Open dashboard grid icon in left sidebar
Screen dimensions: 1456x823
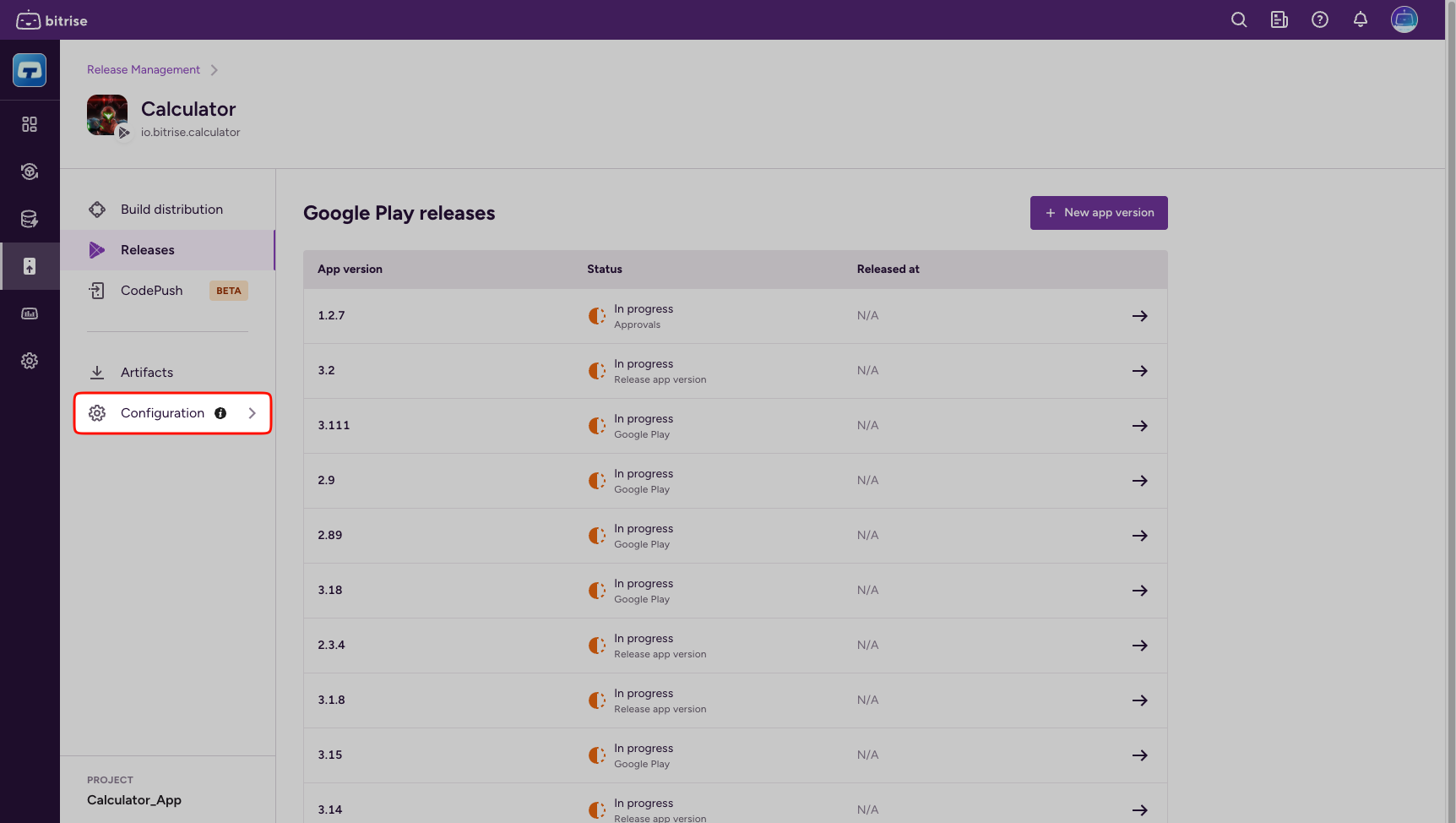pos(30,124)
